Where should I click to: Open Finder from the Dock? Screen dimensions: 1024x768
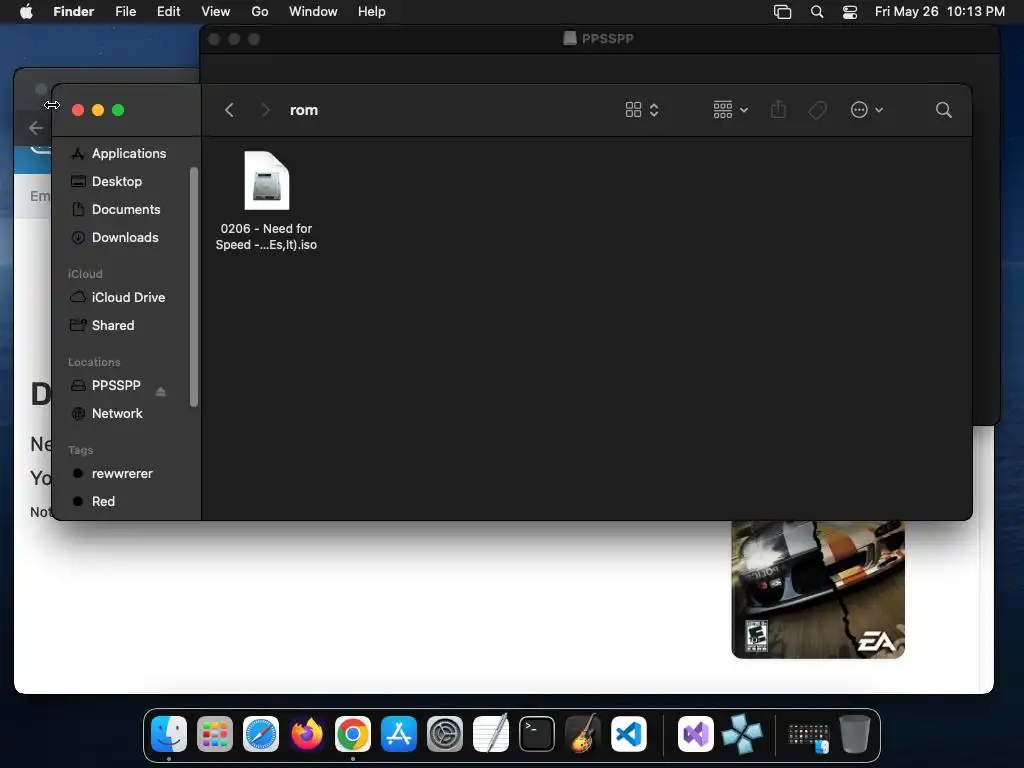pyautogui.click(x=168, y=734)
